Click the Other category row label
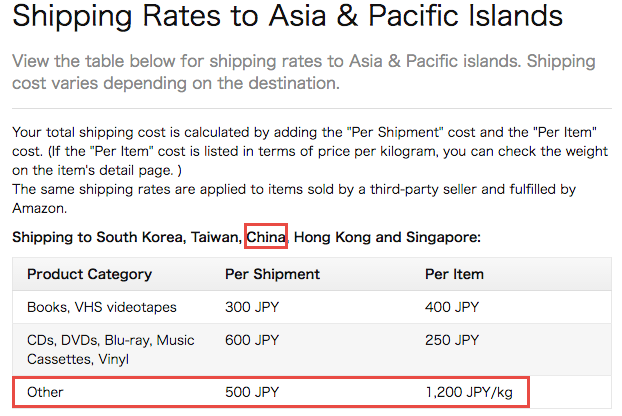This screenshot has width=622, height=416. pyautogui.click(x=45, y=392)
